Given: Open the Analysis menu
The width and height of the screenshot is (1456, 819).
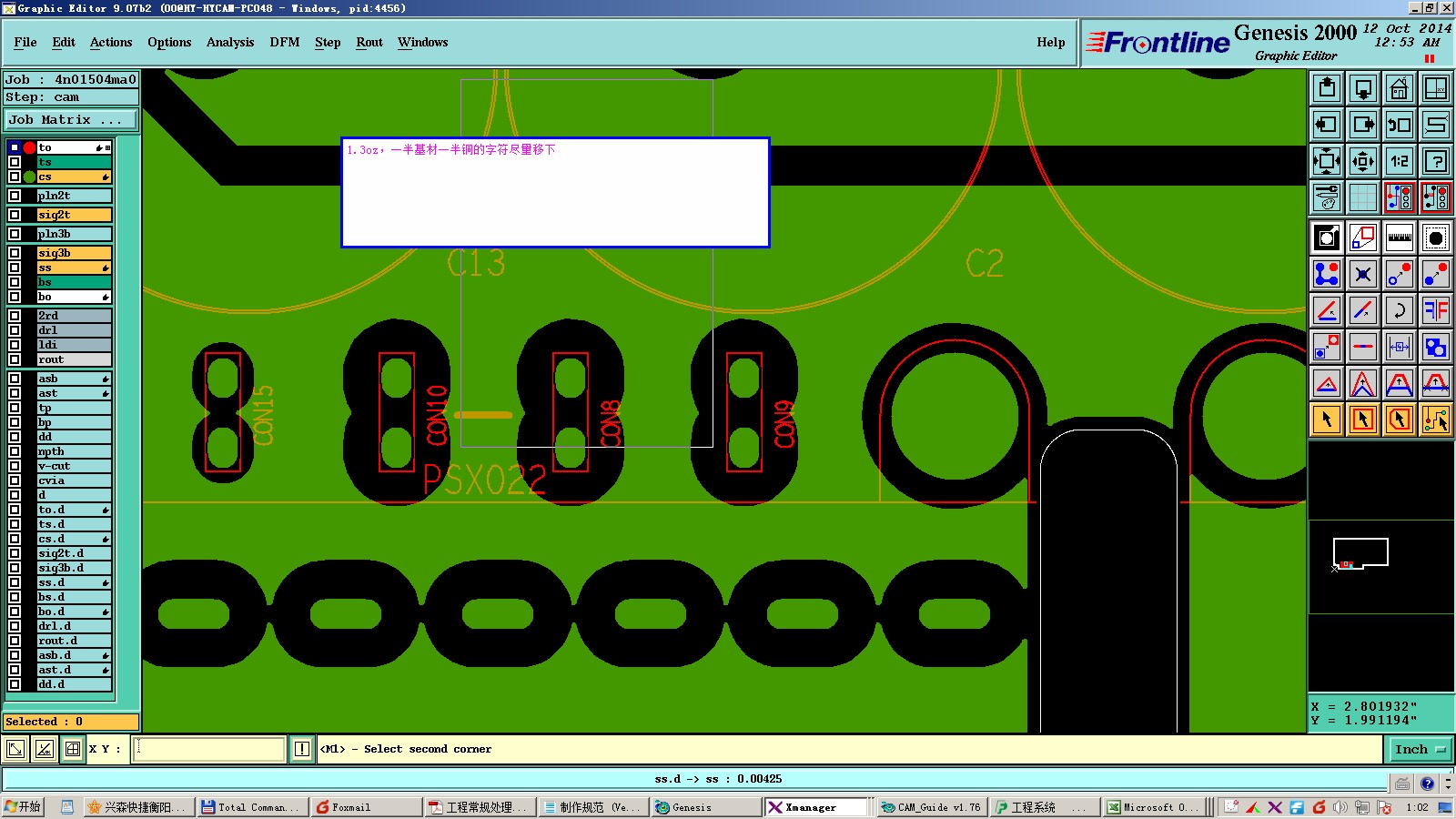Looking at the screenshot, I should click(x=230, y=42).
